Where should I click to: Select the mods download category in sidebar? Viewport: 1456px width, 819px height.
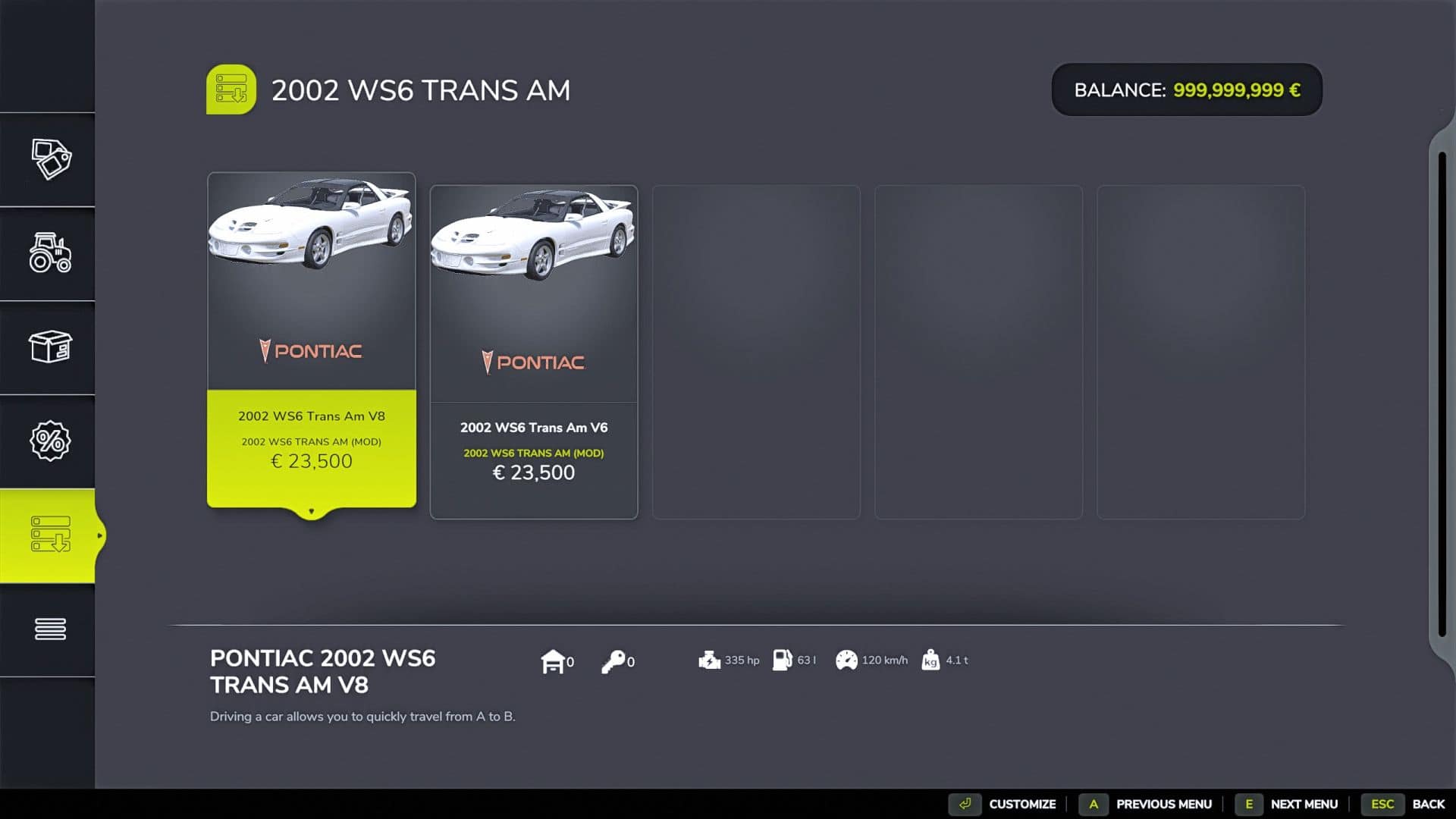click(50, 535)
